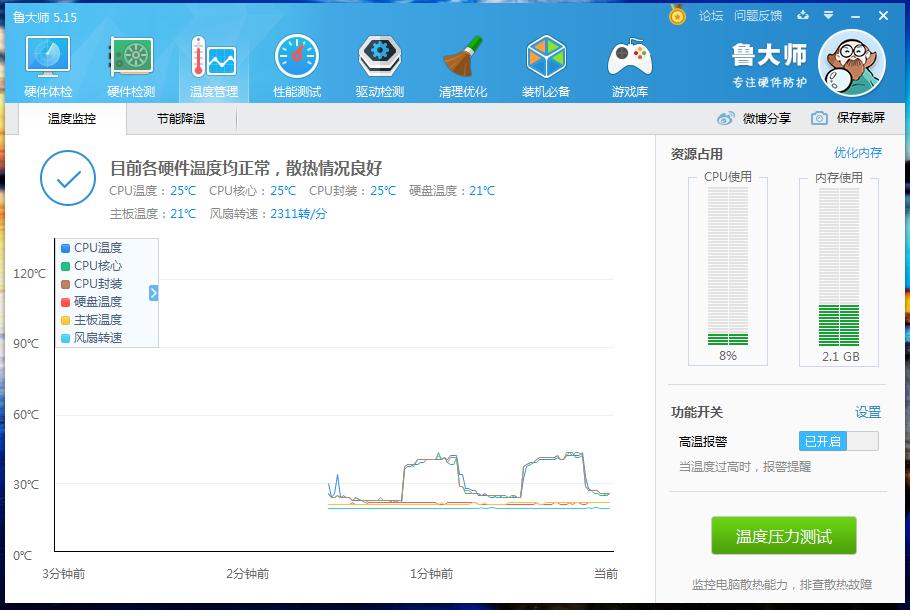
Task: Click the 内存使用 memory usage gauge
Action: (x=839, y=270)
